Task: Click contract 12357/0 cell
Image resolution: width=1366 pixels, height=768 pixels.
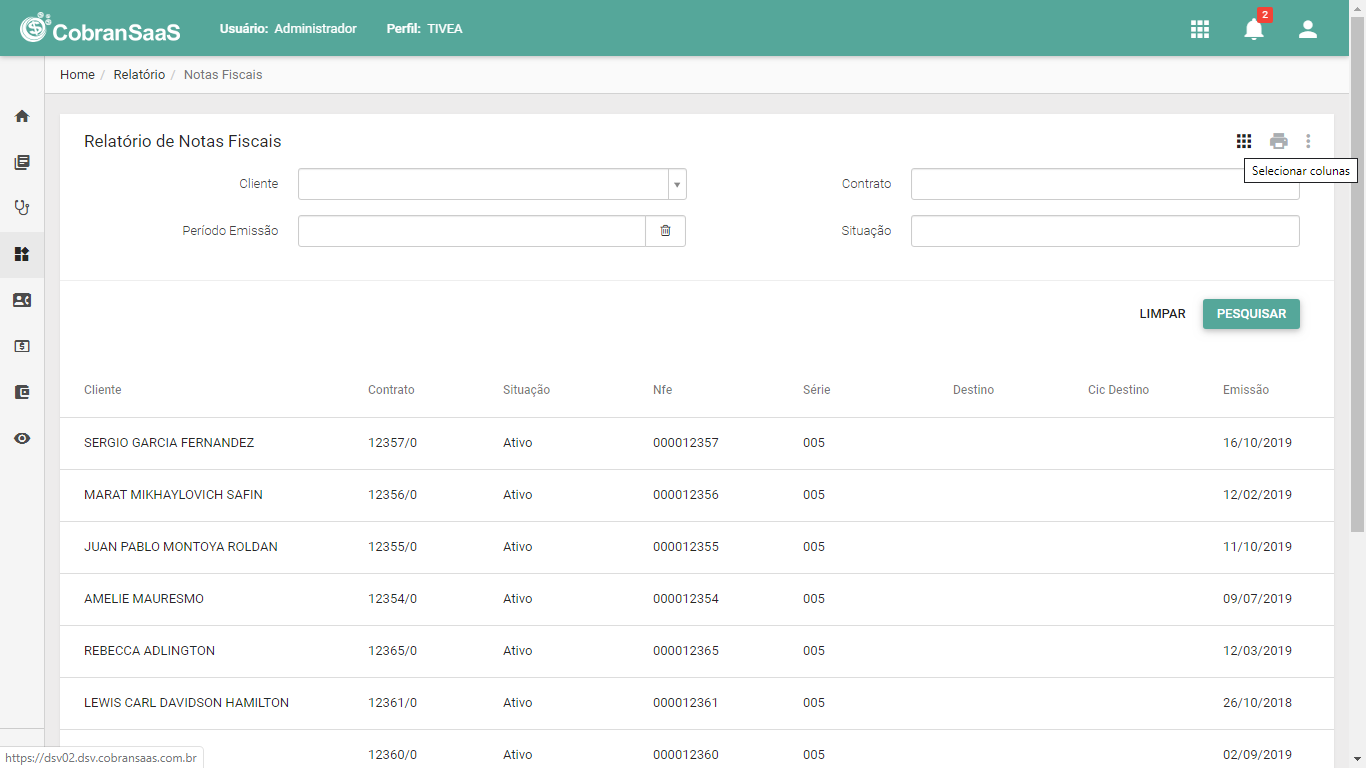Action: [x=392, y=443]
